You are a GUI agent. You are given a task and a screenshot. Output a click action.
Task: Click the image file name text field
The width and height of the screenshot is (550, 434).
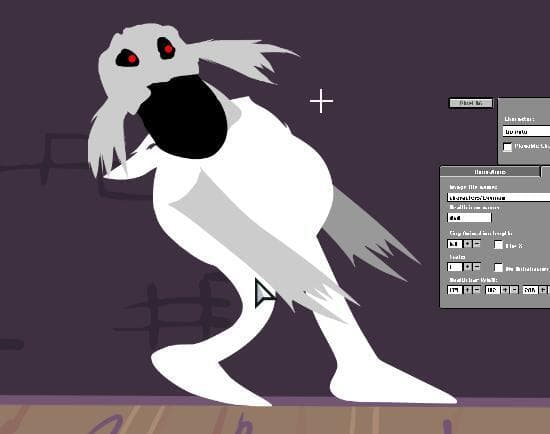point(499,197)
